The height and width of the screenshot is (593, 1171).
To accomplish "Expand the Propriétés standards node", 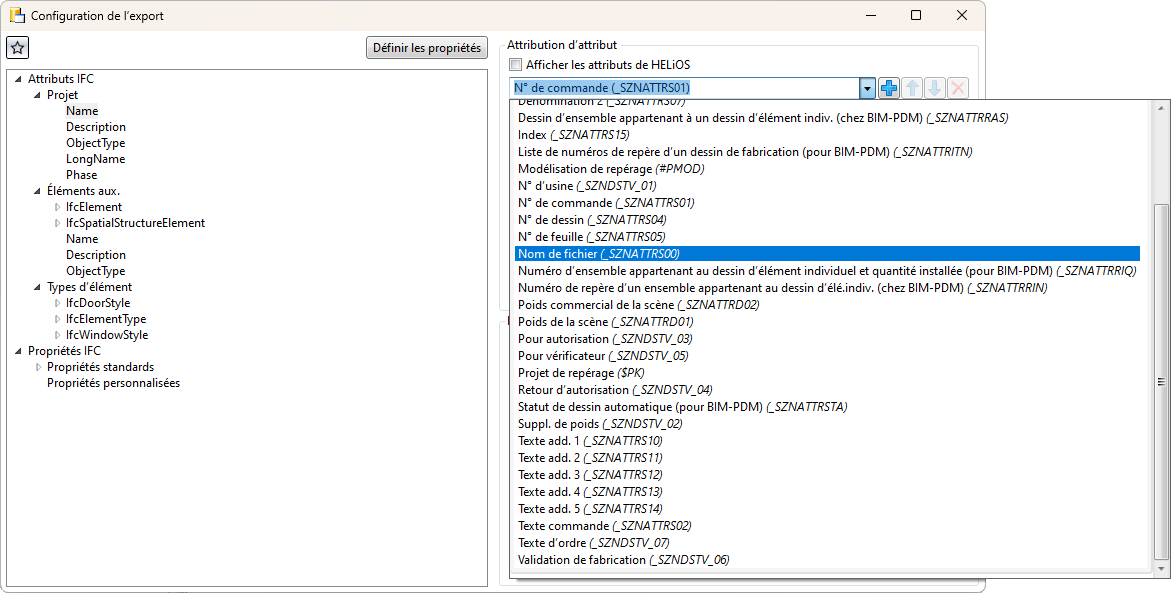I will (39, 367).
